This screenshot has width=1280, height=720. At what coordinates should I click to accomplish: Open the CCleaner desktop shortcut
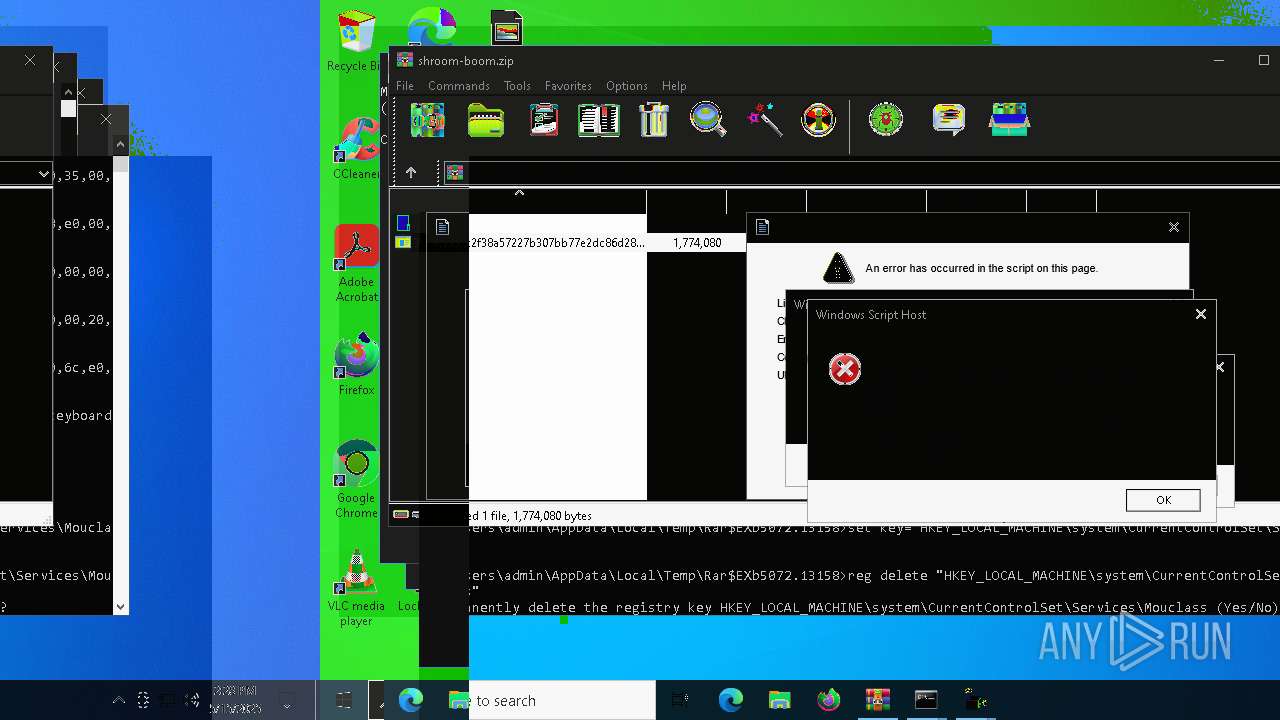pyautogui.click(x=356, y=149)
